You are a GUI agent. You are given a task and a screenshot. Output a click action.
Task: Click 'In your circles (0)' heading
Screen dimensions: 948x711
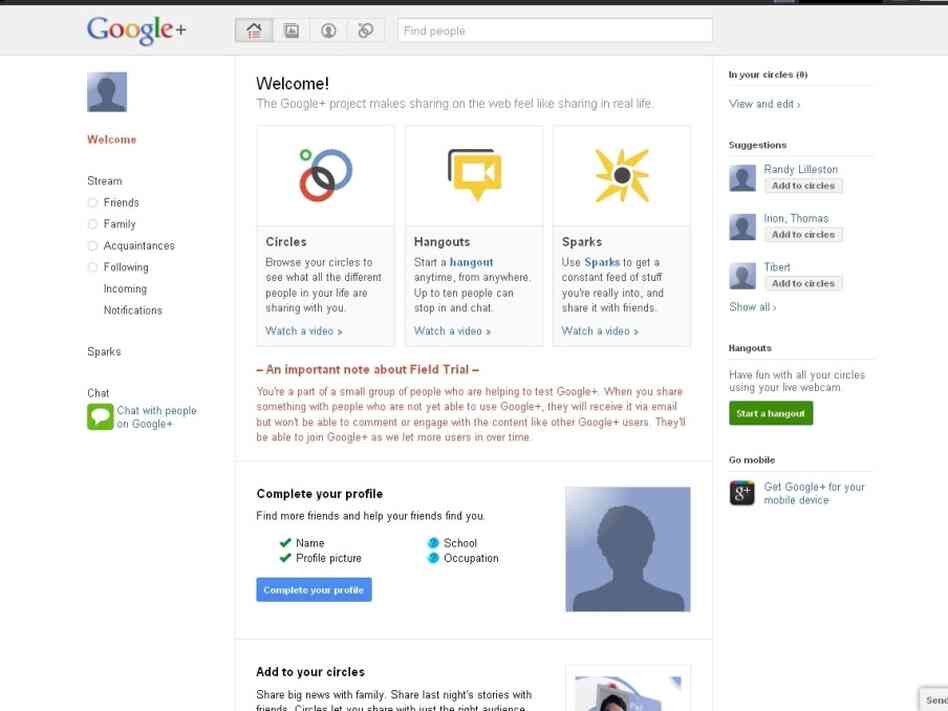(768, 74)
